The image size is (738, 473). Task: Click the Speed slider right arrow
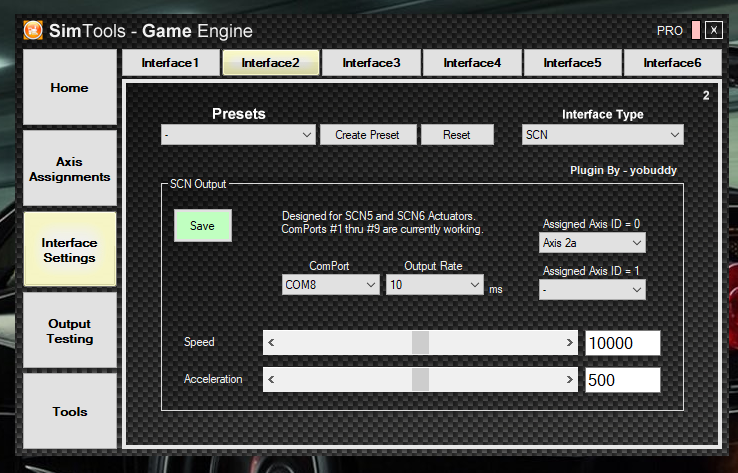pos(570,343)
